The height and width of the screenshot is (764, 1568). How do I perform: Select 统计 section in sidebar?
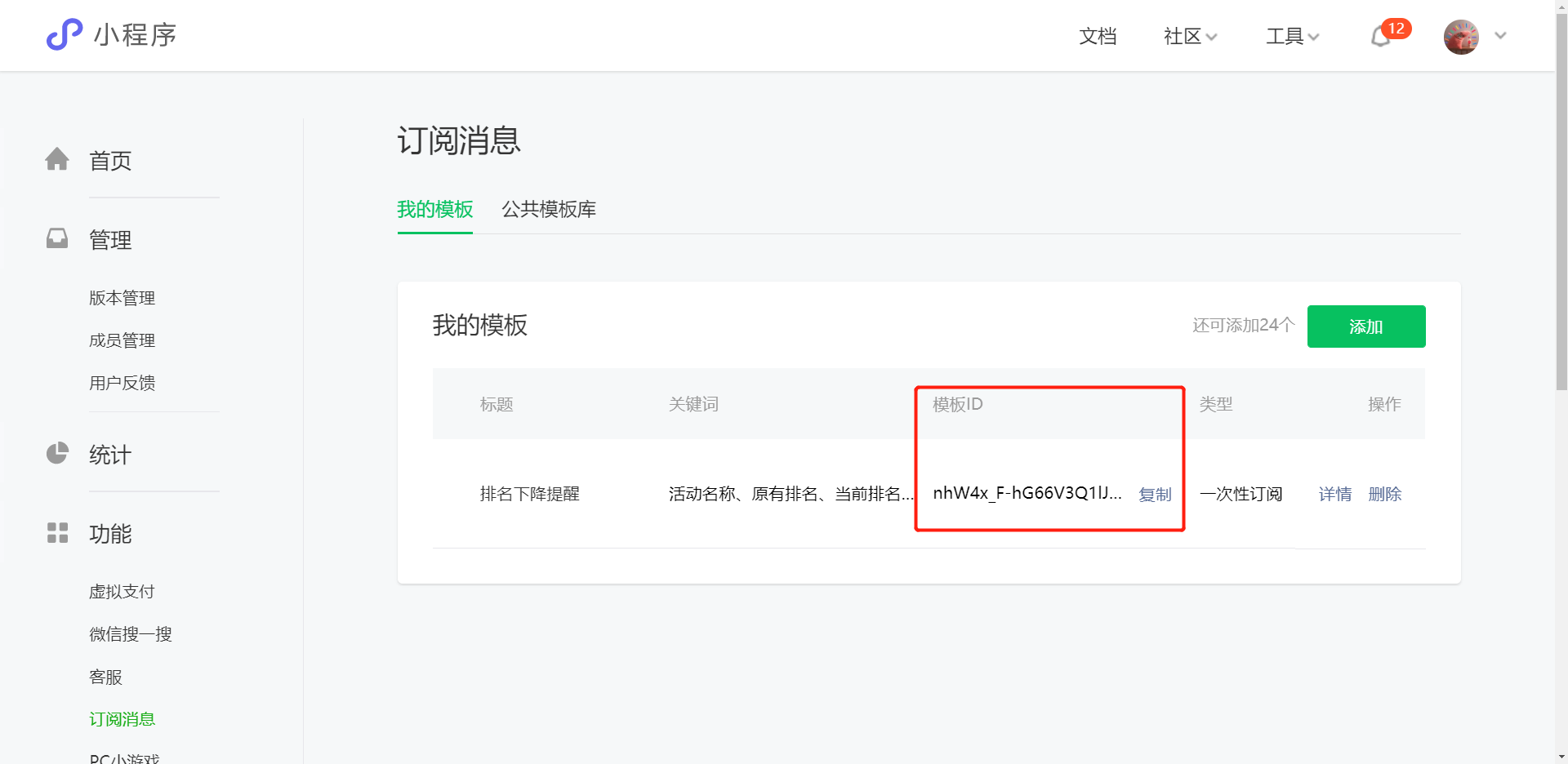coord(110,455)
